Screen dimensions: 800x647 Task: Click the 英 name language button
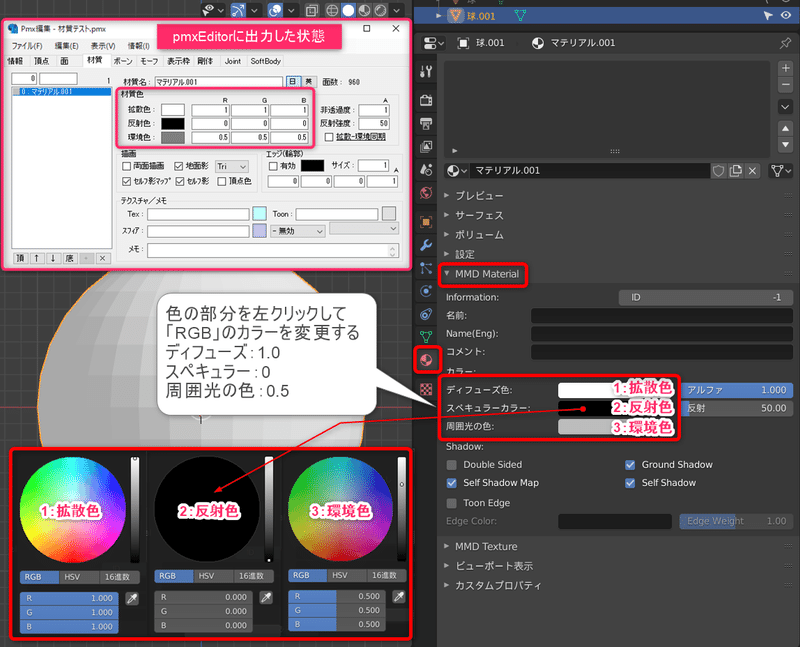point(309,82)
